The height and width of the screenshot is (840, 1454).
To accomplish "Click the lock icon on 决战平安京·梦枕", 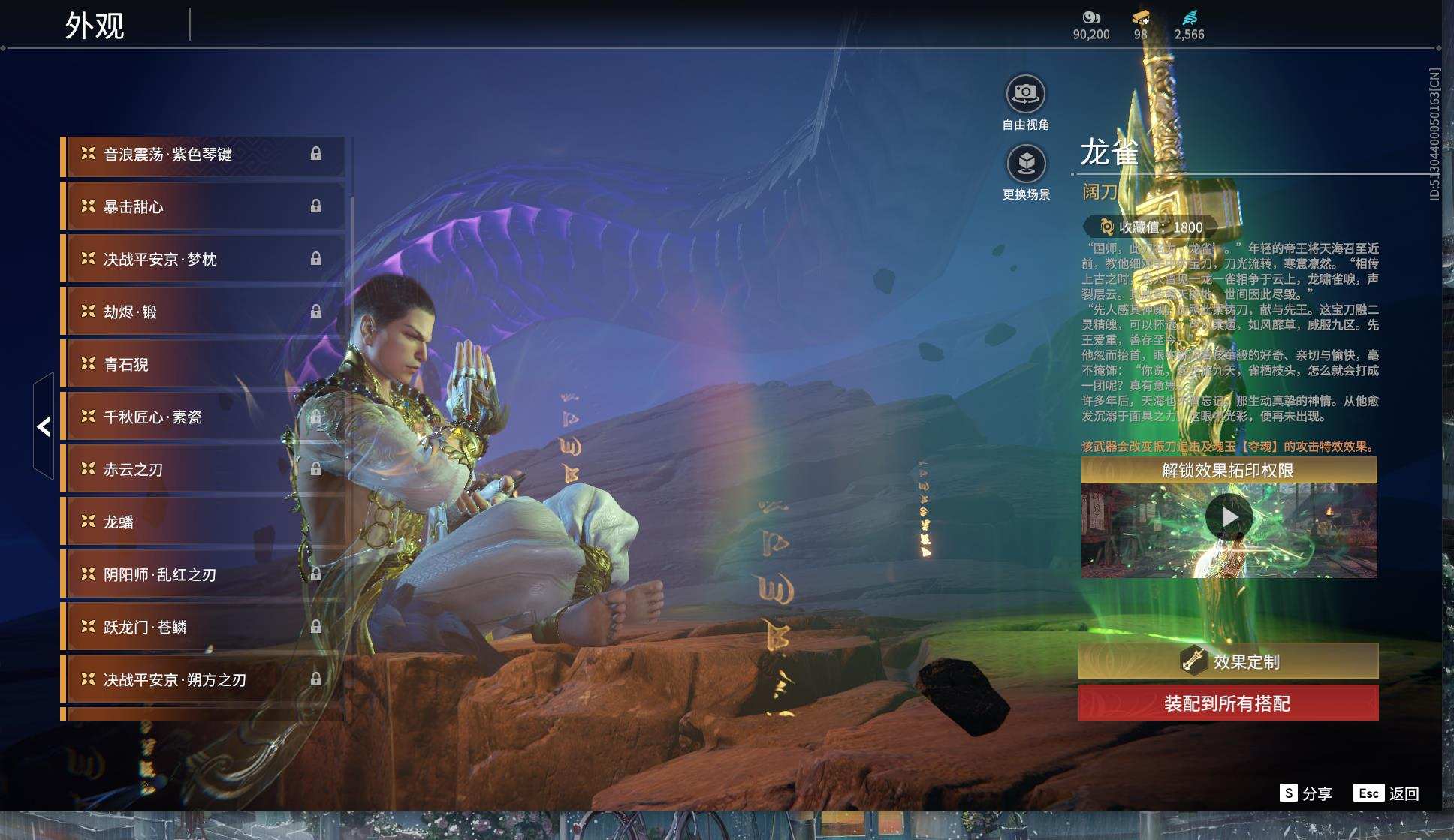I will 316,259.
